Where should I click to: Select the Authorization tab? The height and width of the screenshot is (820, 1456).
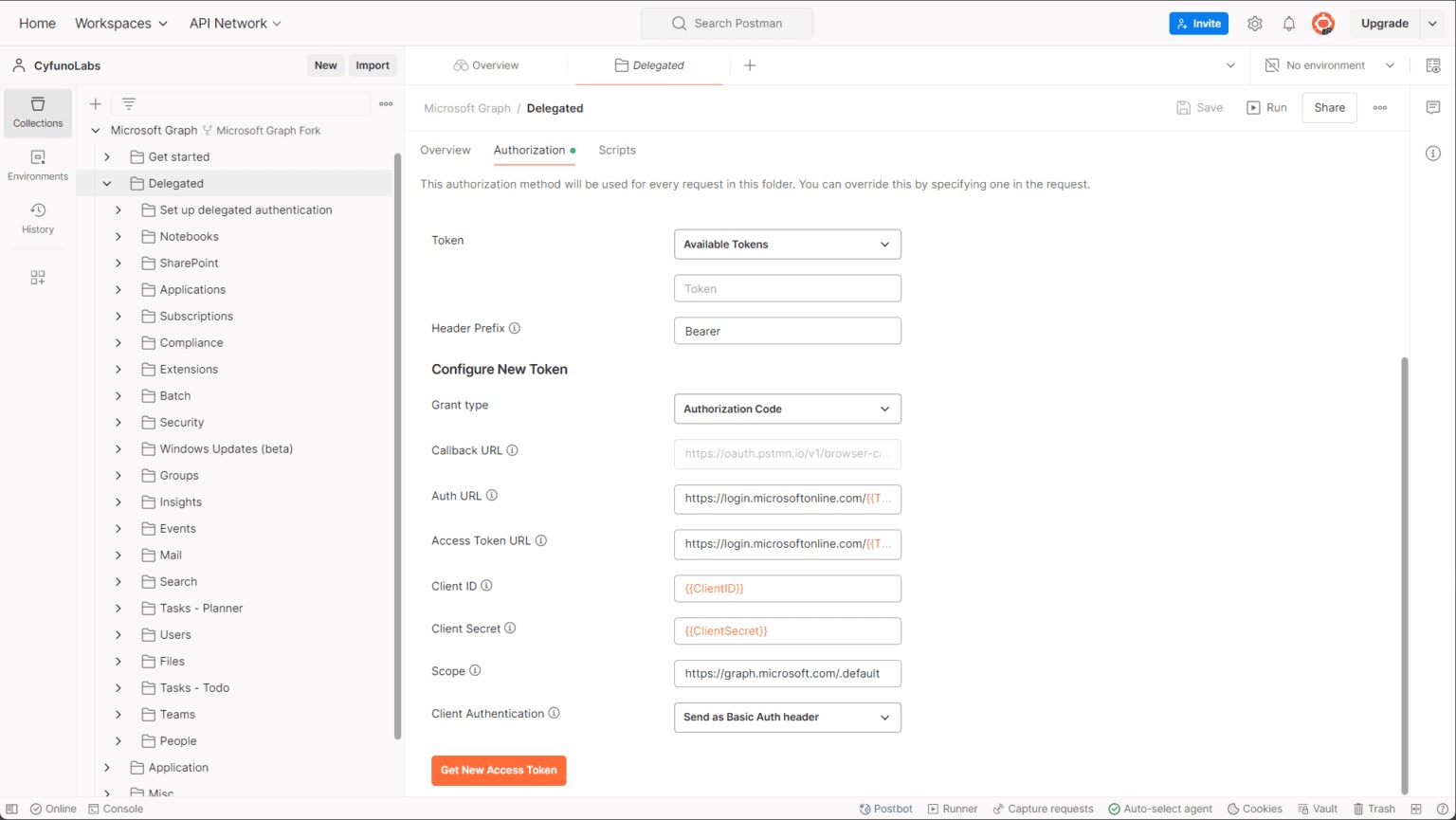535,150
